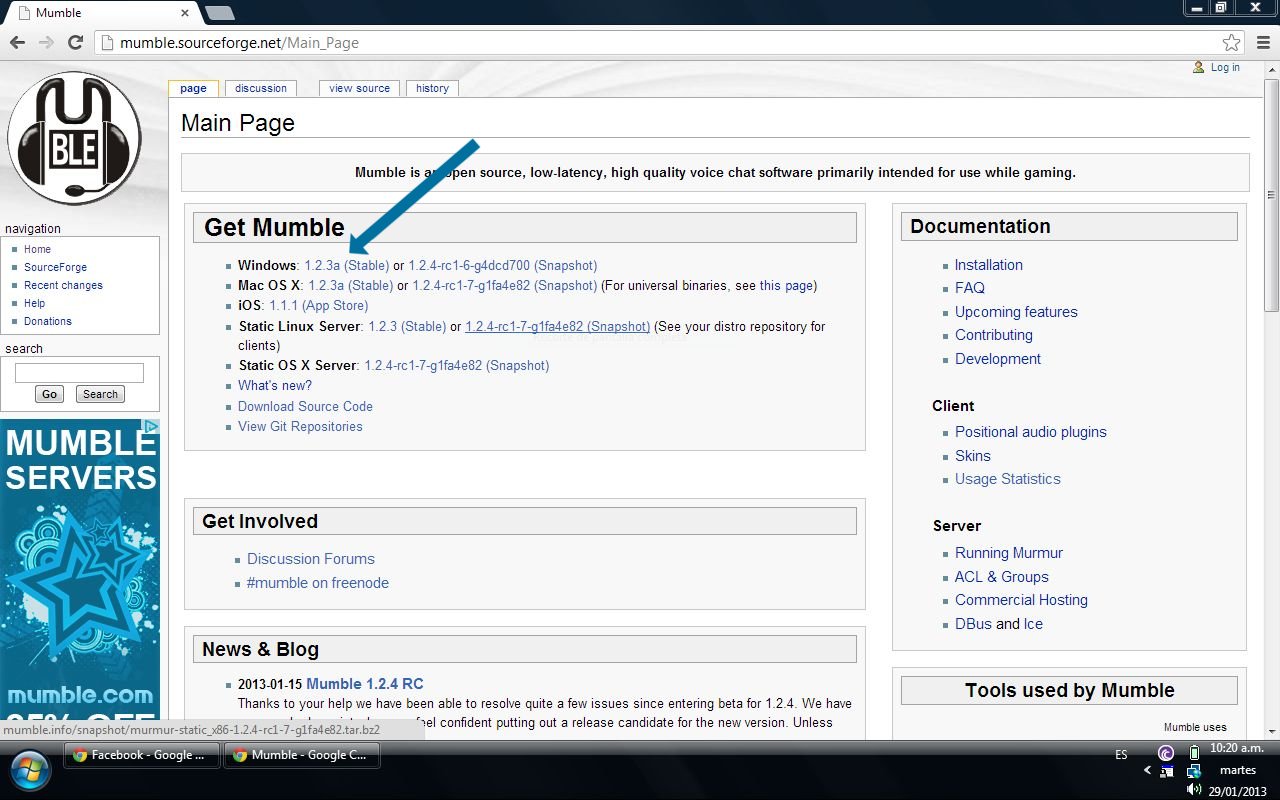Open the Donations link
Viewport: 1280px width, 800px height.
(48, 321)
